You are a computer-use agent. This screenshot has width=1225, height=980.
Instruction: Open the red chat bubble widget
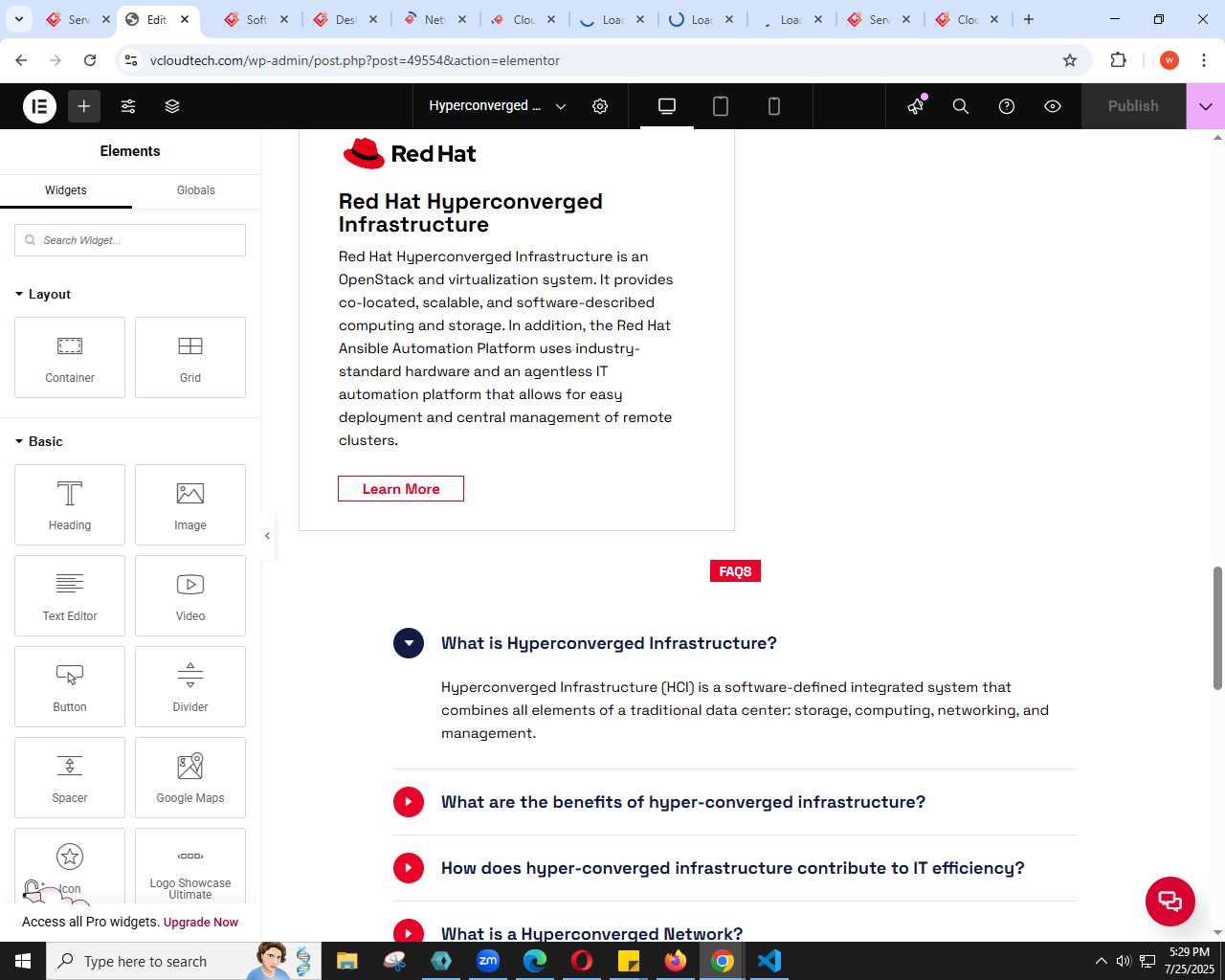pos(1170,901)
